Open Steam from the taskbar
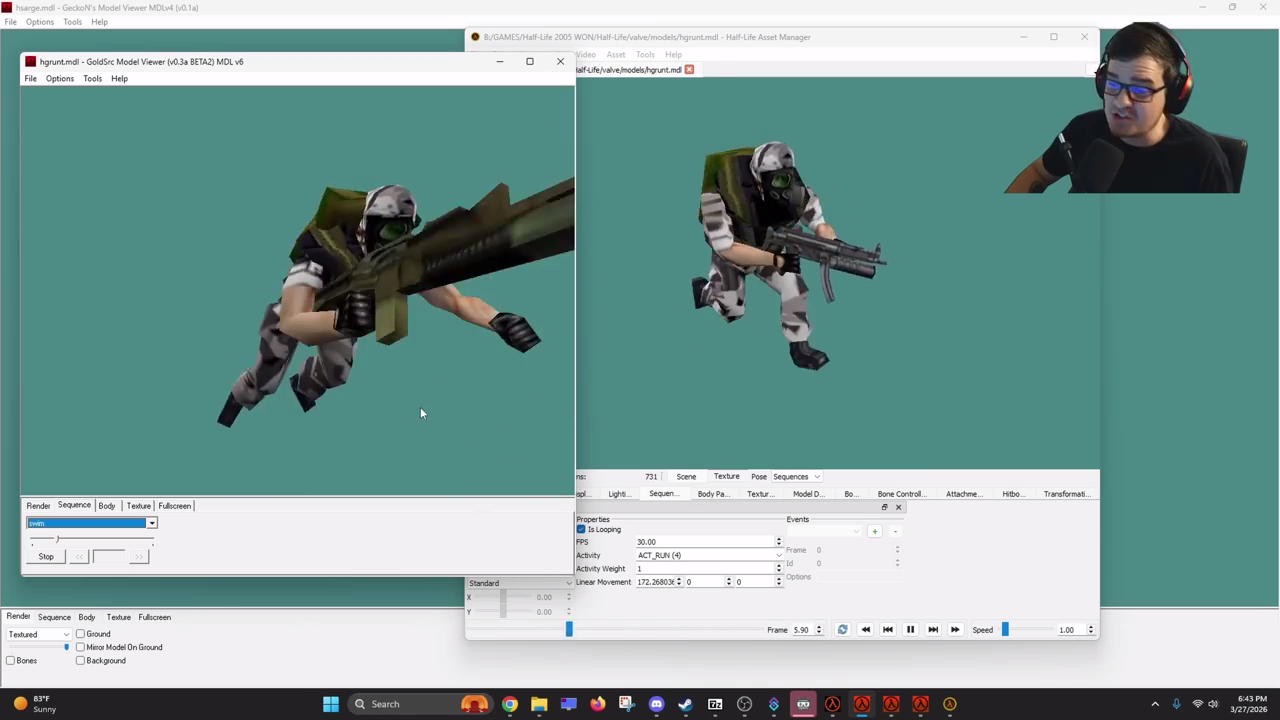1280x720 pixels. coord(685,704)
